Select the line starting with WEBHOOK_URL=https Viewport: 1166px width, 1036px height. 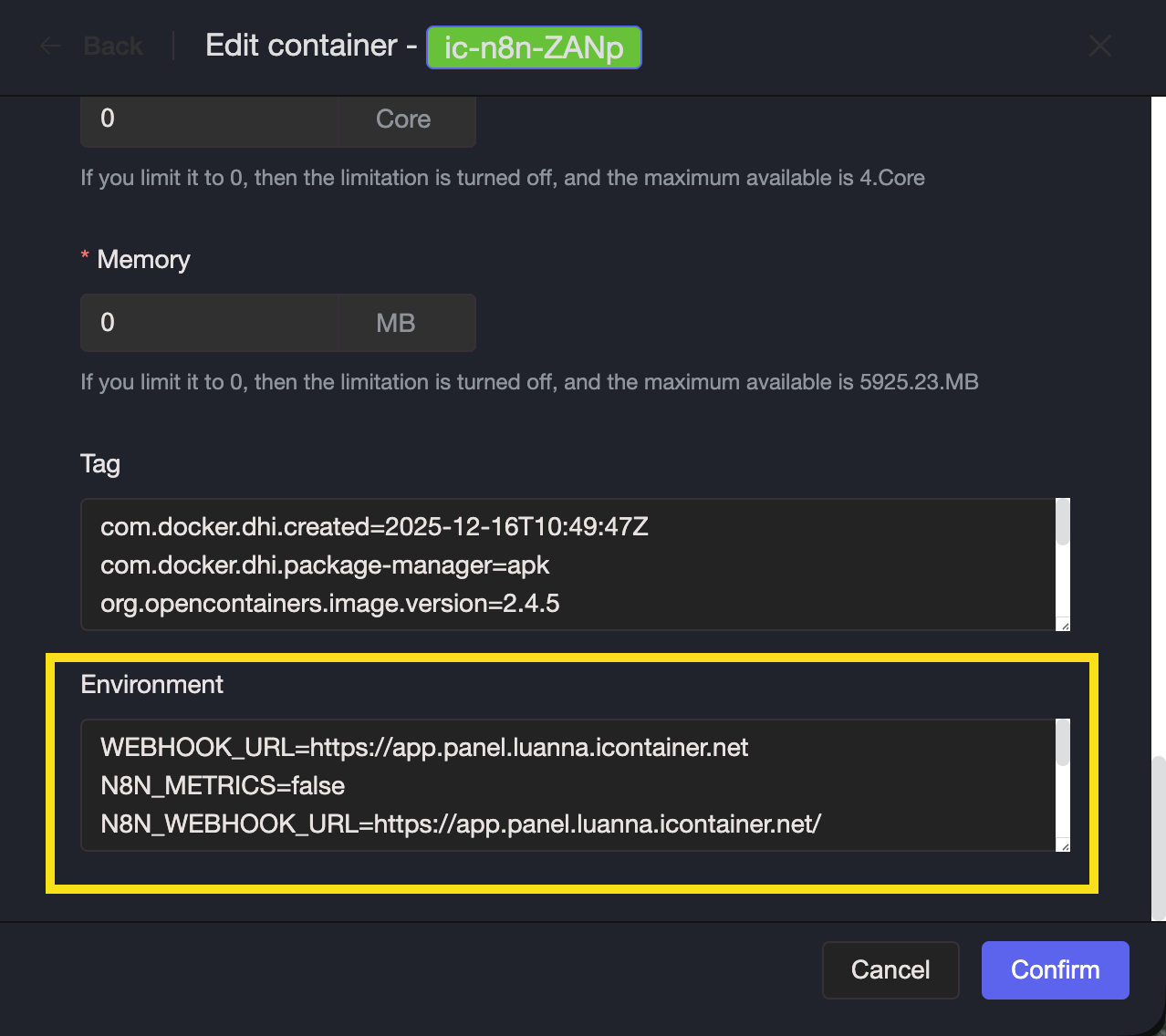(x=424, y=748)
